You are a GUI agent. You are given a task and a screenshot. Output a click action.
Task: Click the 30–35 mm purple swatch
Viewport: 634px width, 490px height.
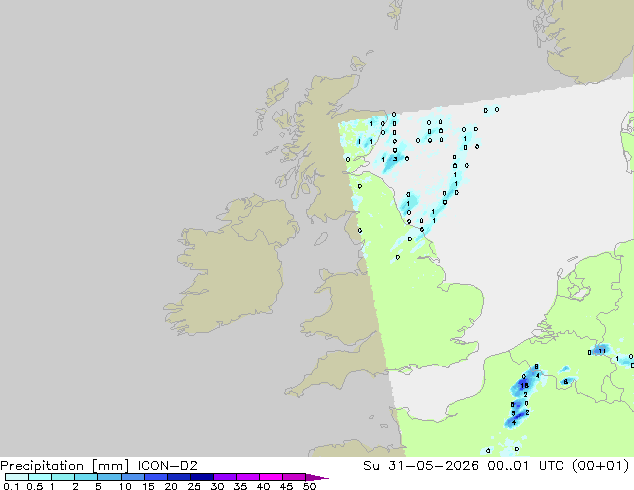click(x=225, y=477)
